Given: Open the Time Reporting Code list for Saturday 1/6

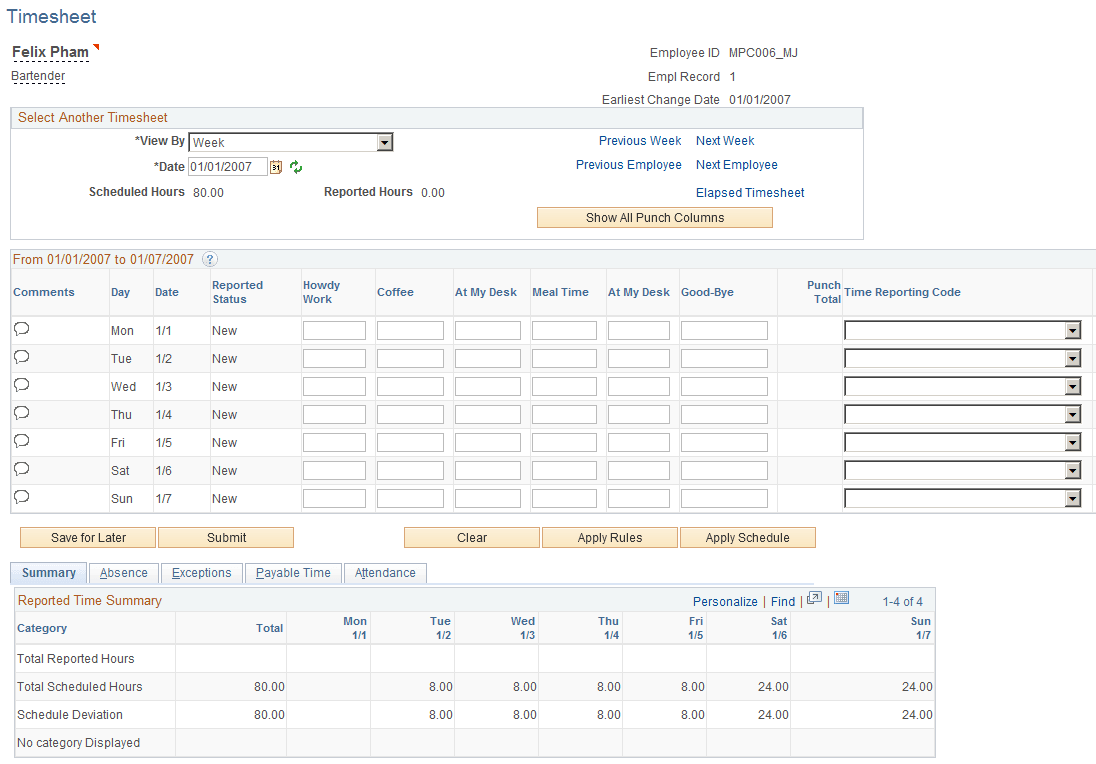Looking at the screenshot, I should click(x=1072, y=469).
